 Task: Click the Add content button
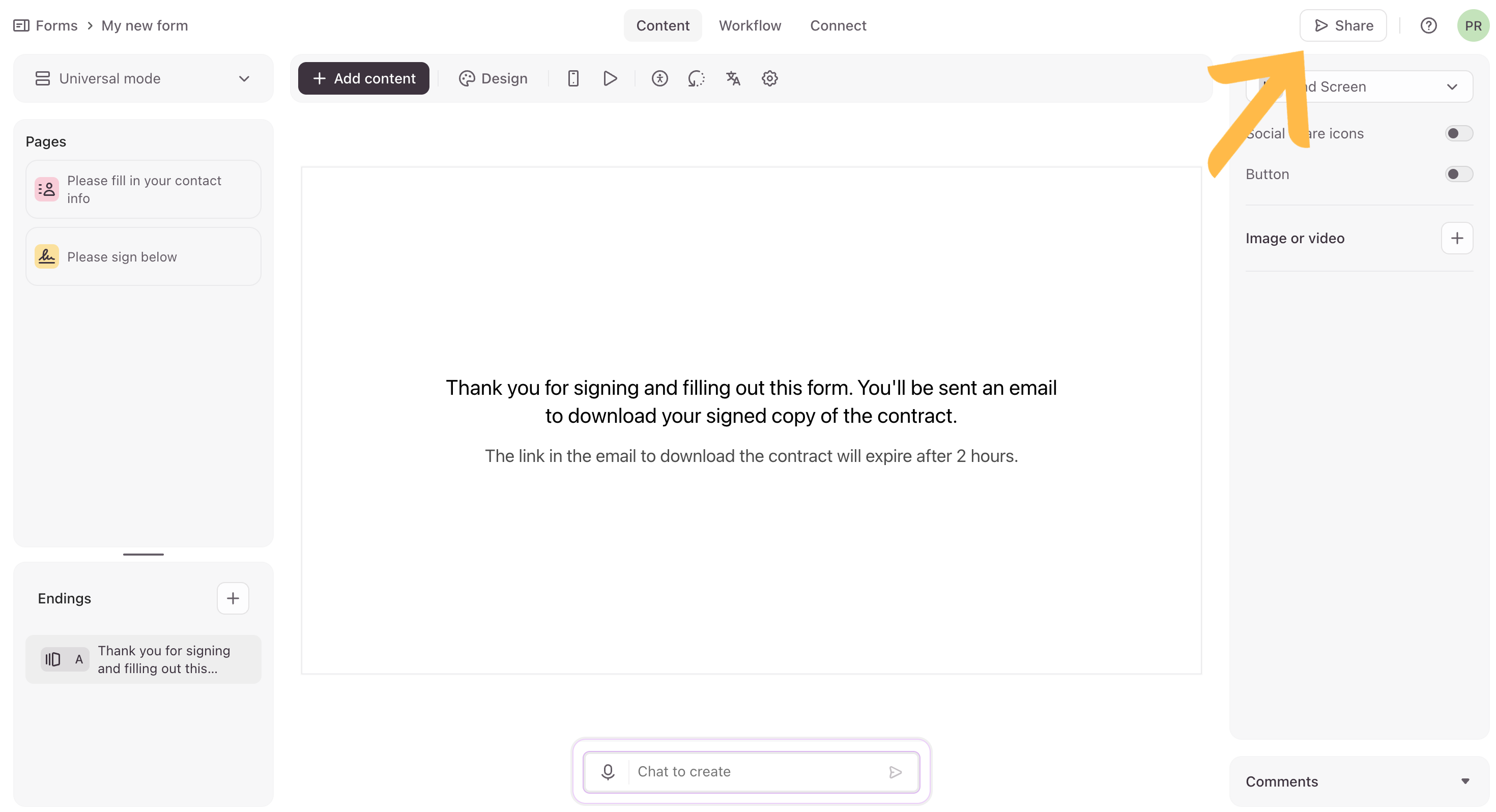(363, 78)
